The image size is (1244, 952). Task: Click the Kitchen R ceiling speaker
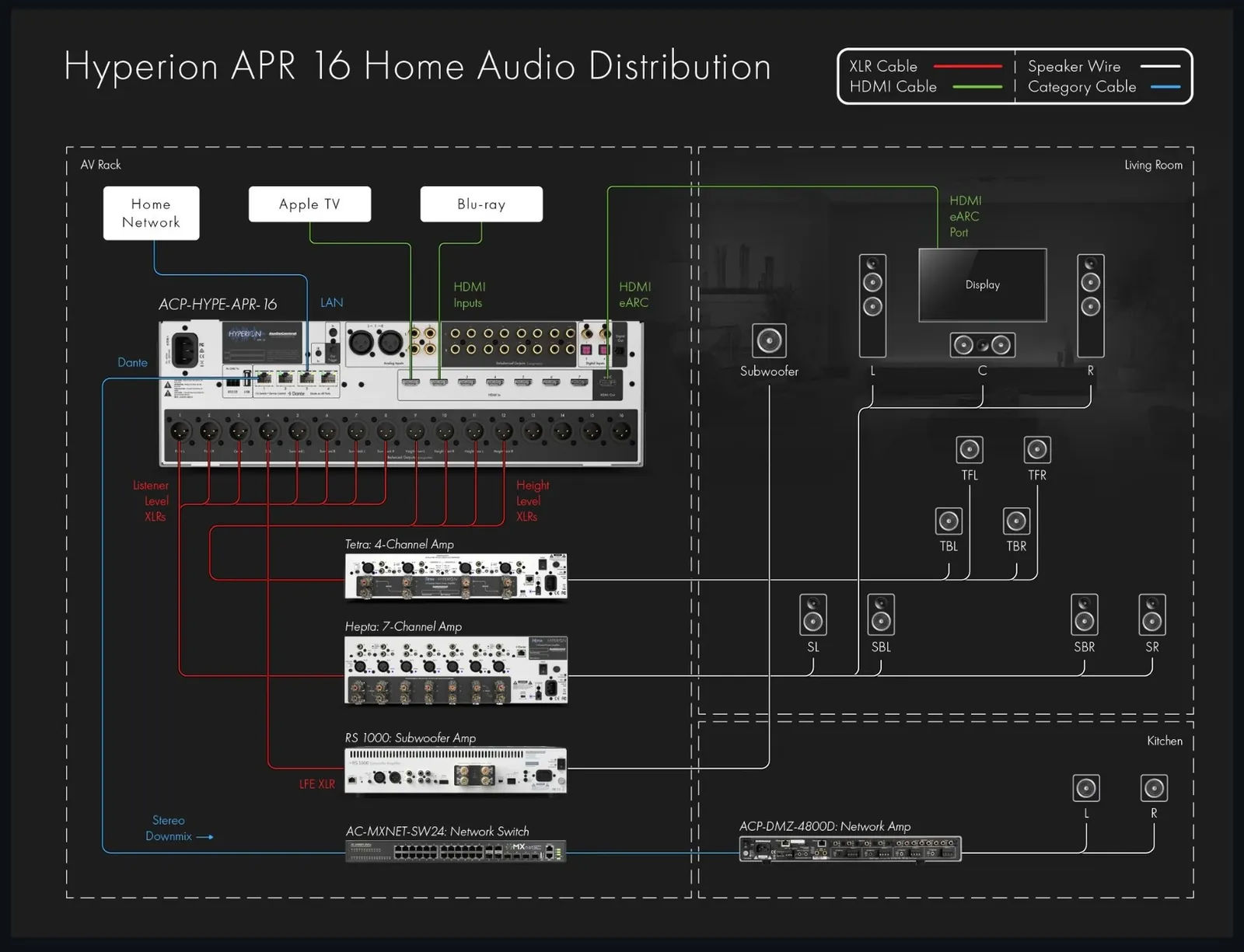1154,788
